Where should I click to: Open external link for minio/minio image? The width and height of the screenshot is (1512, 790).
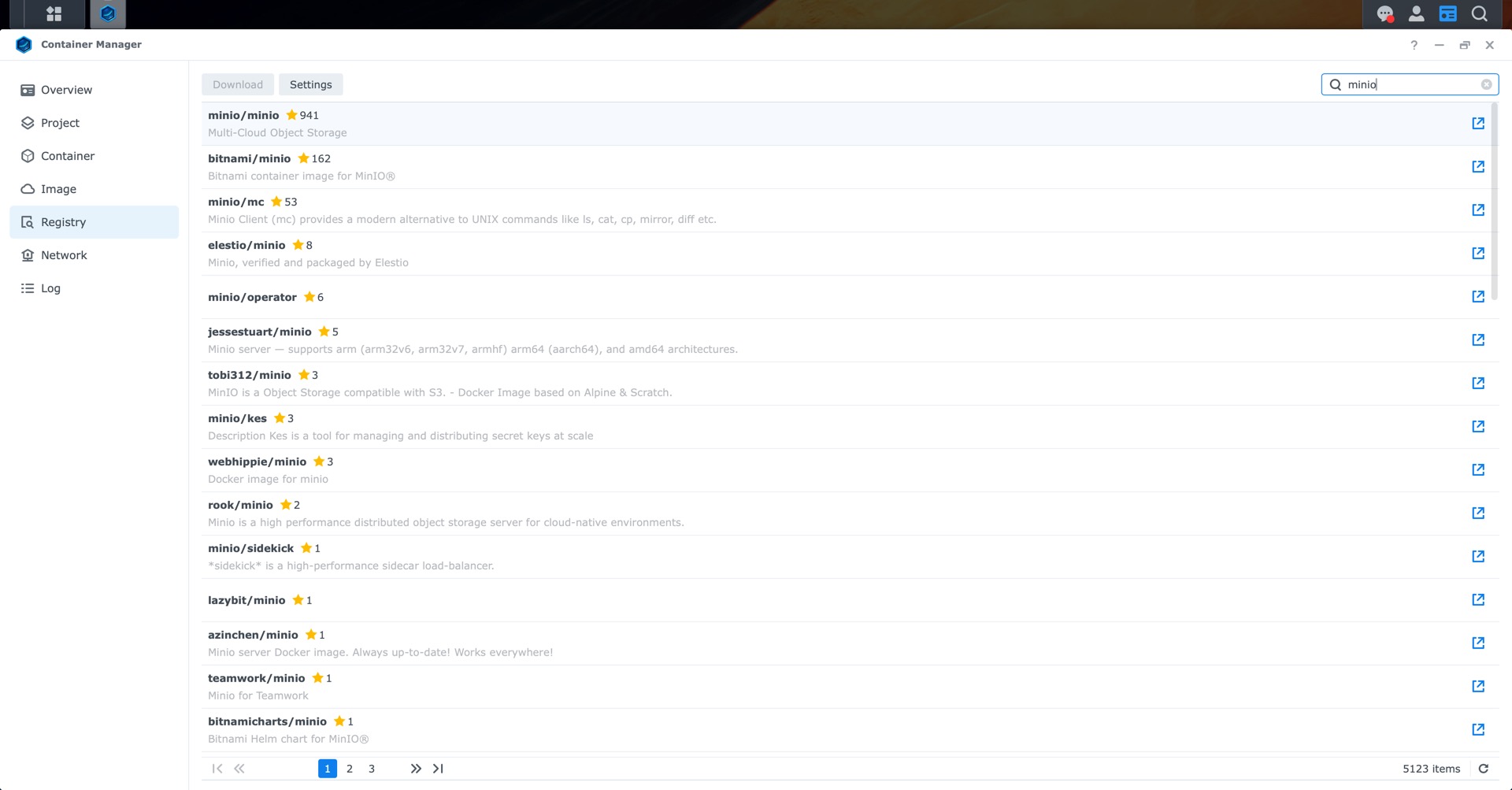(x=1478, y=124)
